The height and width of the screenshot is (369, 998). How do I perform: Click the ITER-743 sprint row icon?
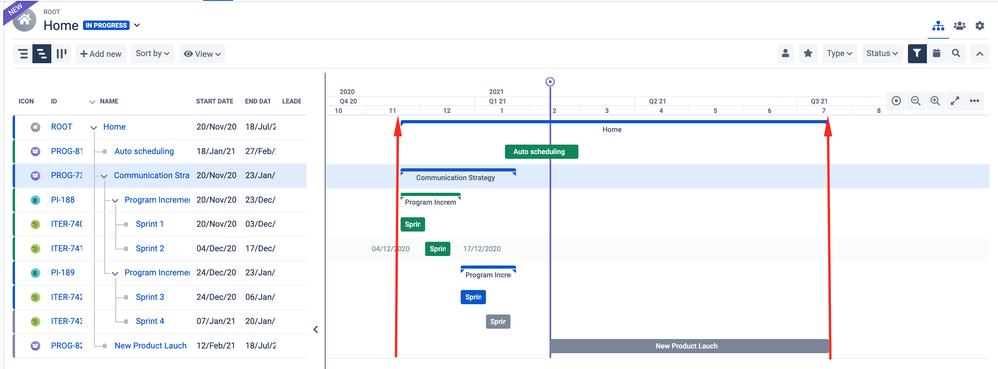(x=36, y=321)
